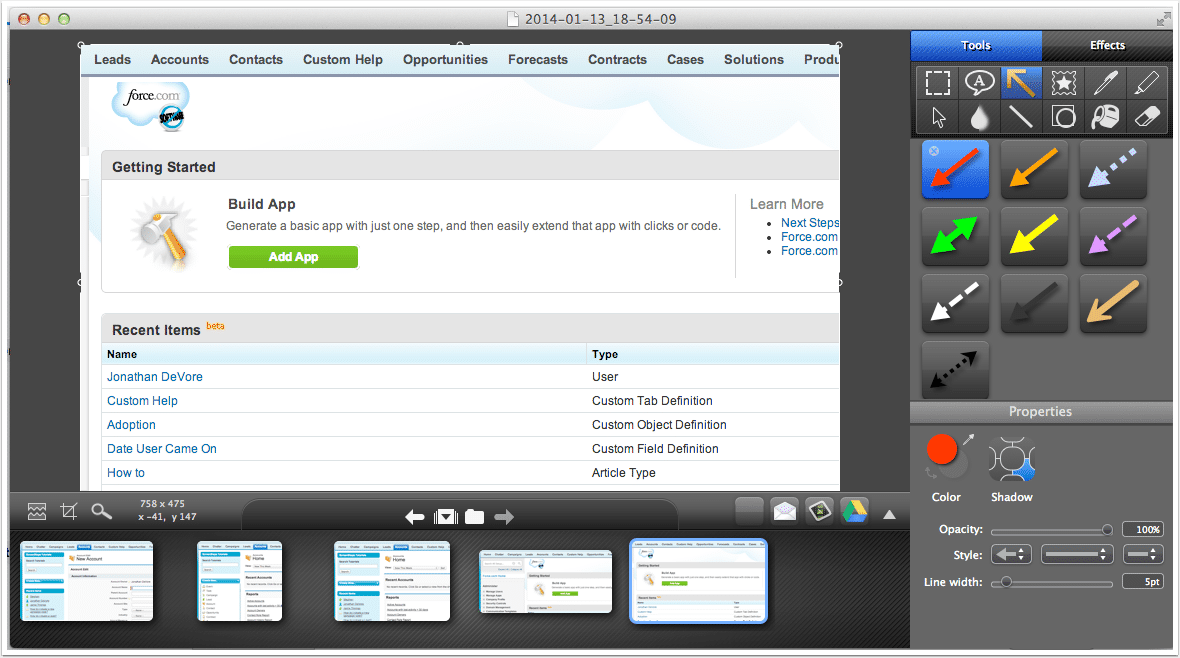Click the crop icon in bottom toolbar
Image resolution: width=1180 pixels, height=658 pixels.
tap(69, 511)
